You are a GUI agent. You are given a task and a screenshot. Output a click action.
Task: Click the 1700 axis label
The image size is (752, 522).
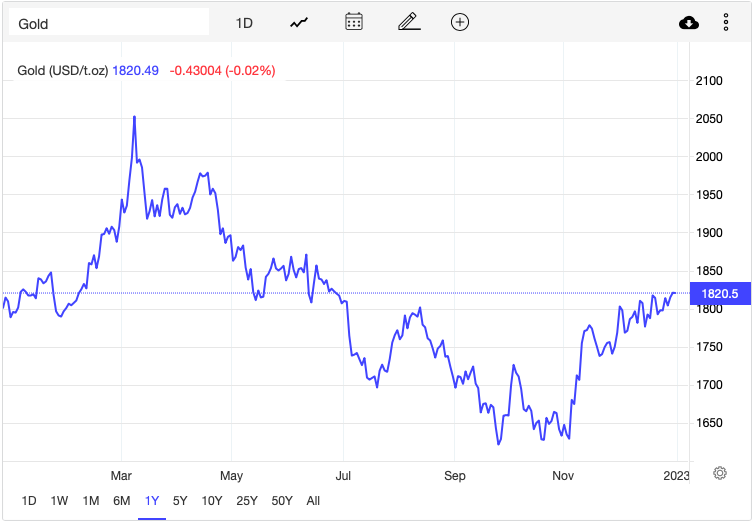pyautogui.click(x=709, y=385)
